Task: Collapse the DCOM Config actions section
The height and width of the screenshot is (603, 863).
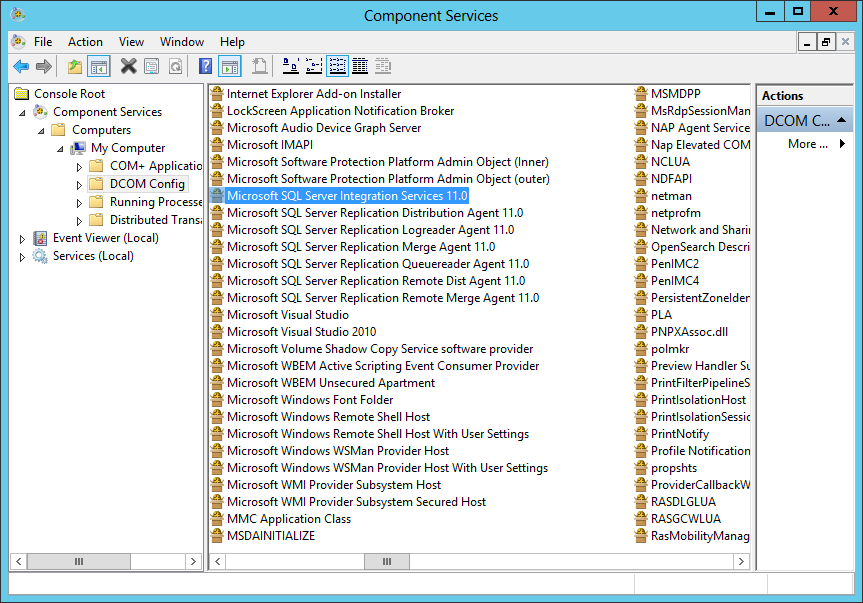Action: (x=842, y=120)
